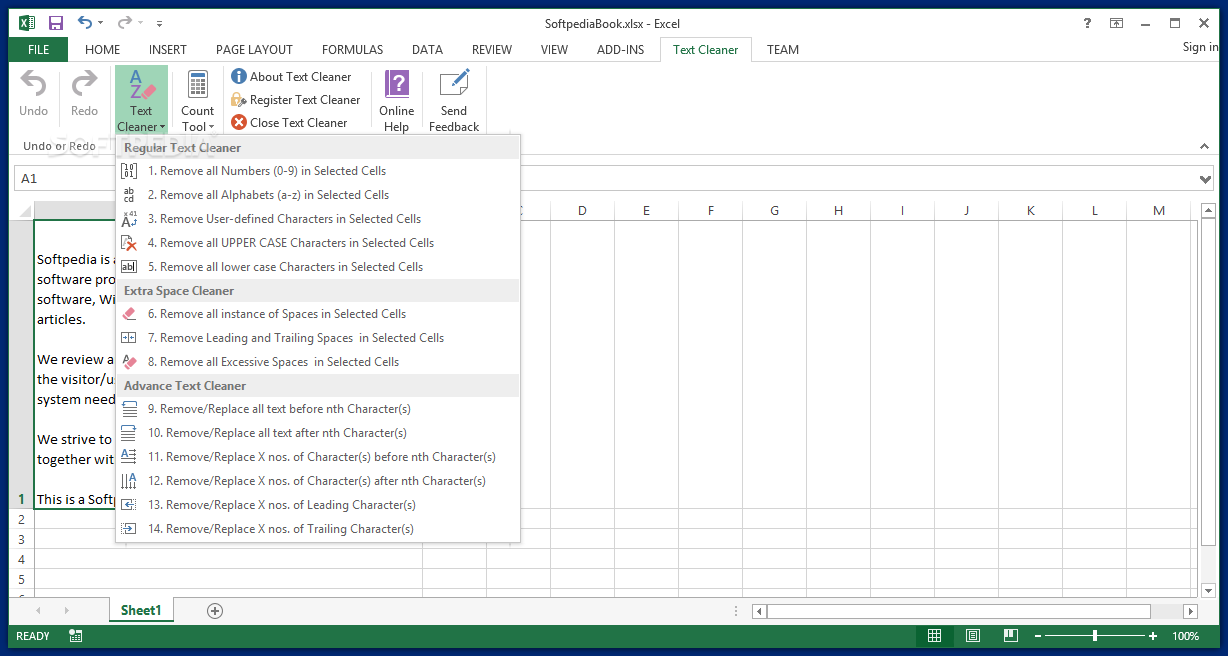Select the Sheet1 worksheet tab
Screen dimensions: 1228x656
141,610
